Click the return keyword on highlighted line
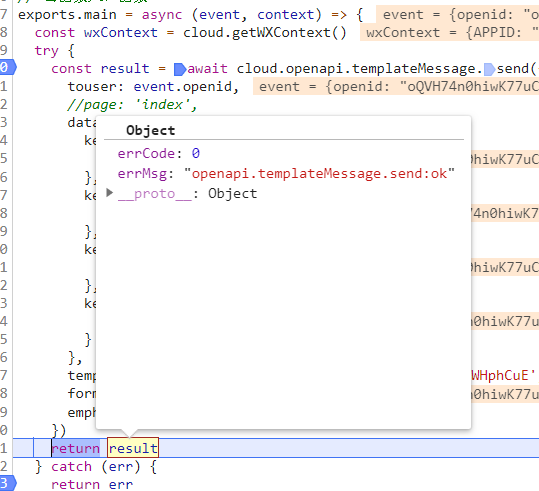This screenshot has height=491, width=539. 76,448
